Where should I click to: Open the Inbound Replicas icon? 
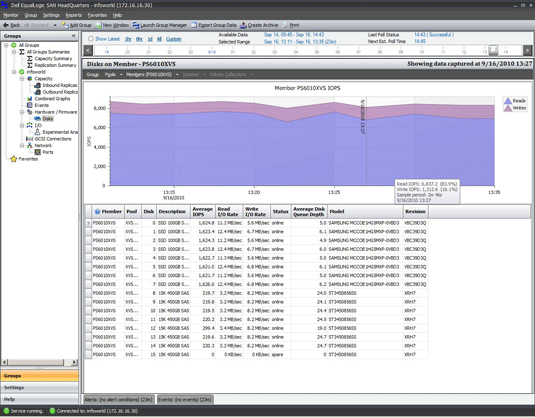tap(38, 85)
